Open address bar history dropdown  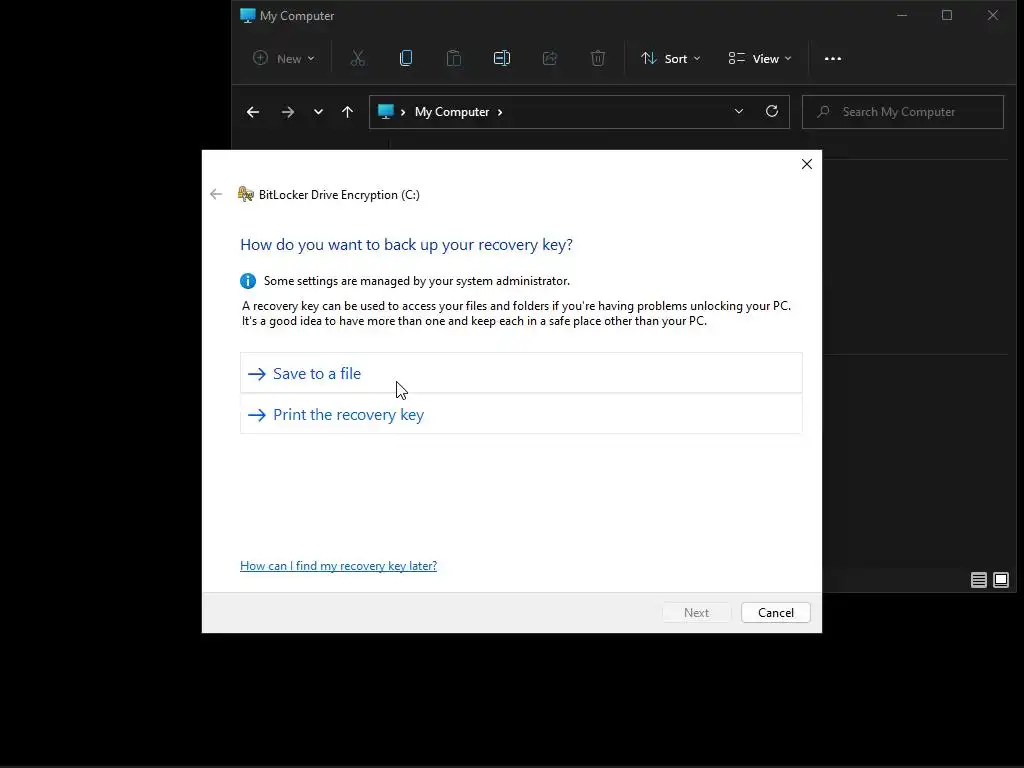click(739, 112)
